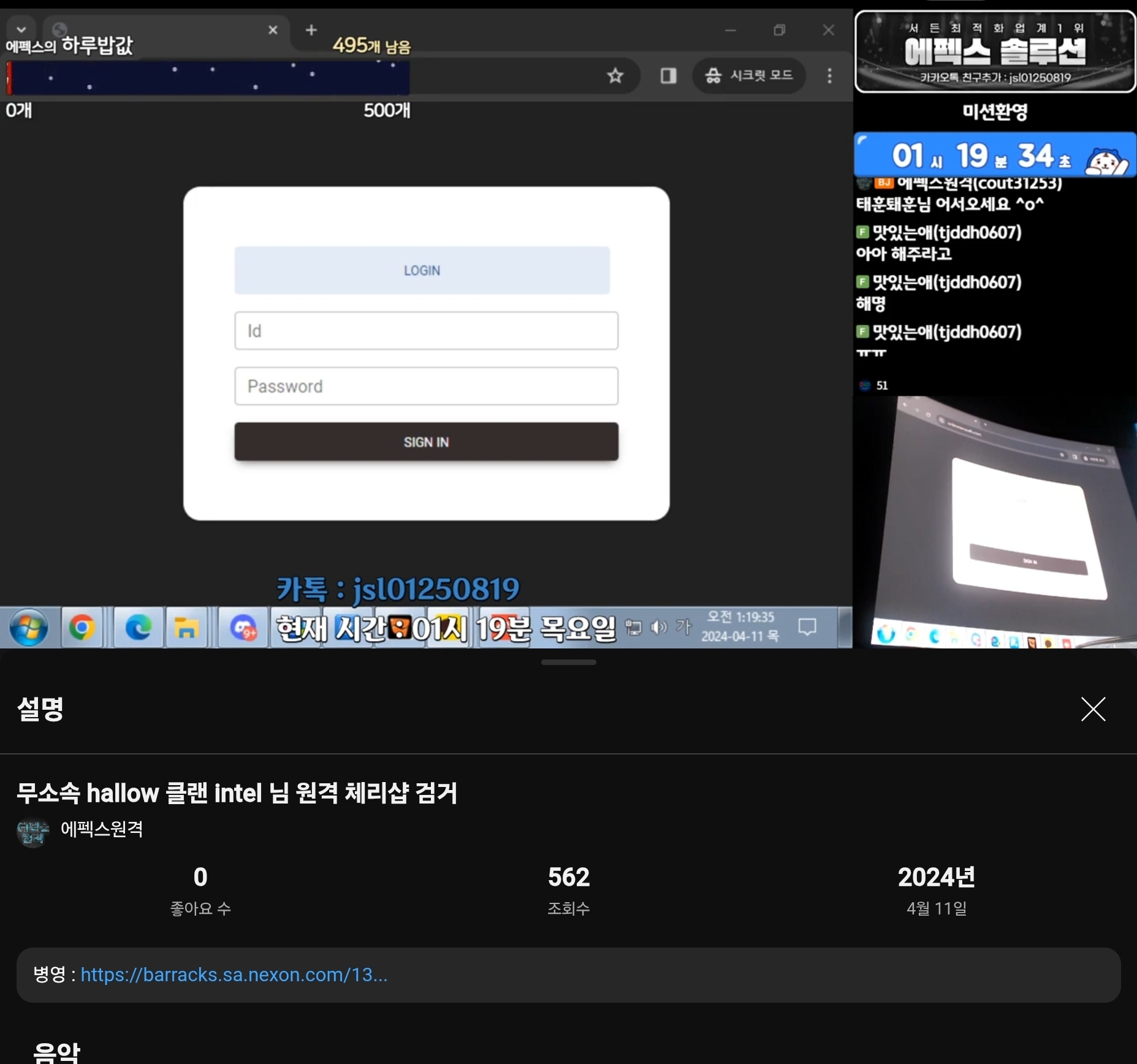Open the barracks.sa.nexon.com link
Viewport: 1137px width, 1064px height.
tap(234, 975)
